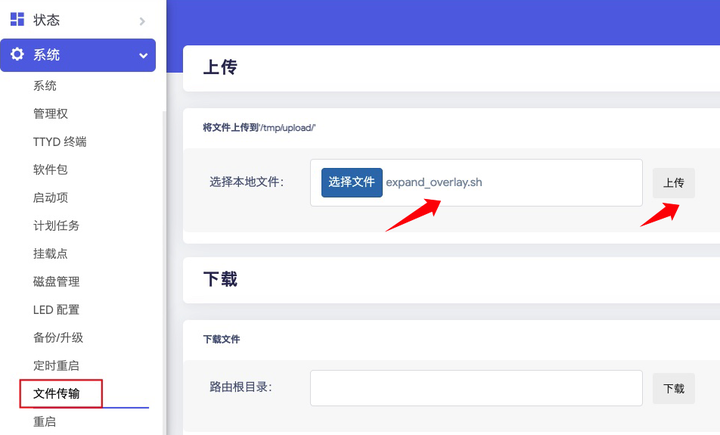Open the 磁盘管理 page
This screenshot has height=435, width=720.
click(x=56, y=282)
